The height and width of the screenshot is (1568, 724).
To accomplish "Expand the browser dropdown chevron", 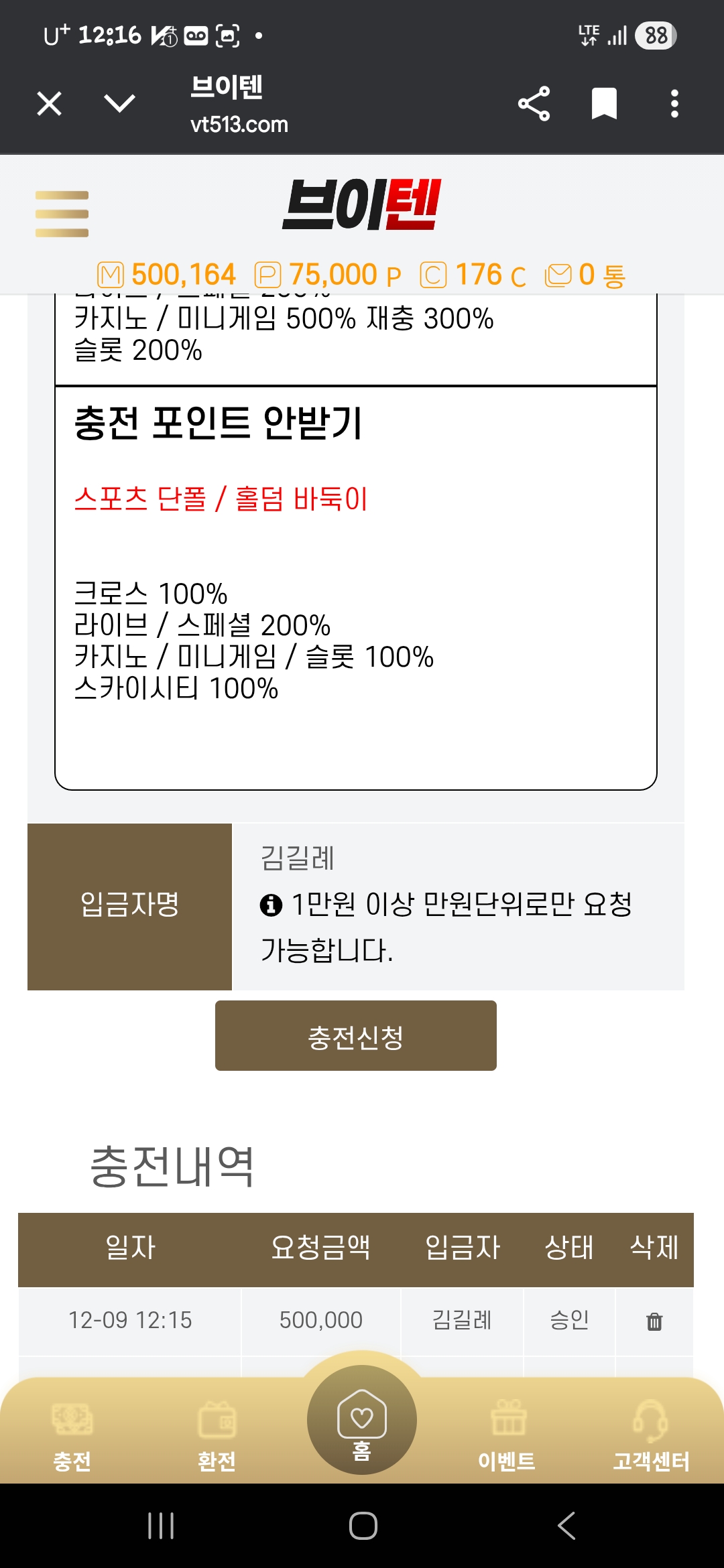I will coord(120,104).
